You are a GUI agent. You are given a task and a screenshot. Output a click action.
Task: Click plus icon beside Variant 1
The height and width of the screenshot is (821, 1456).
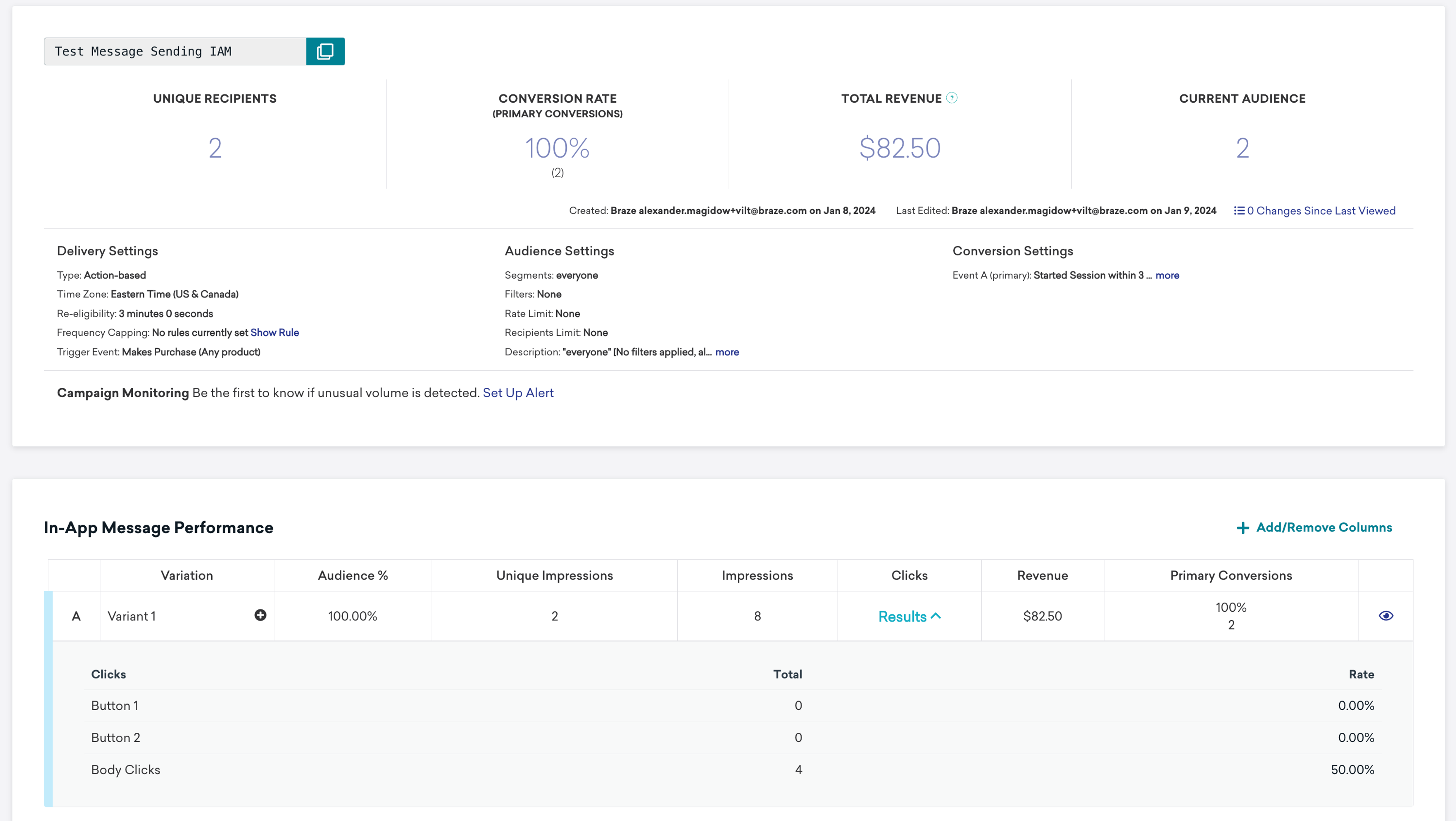coord(260,615)
